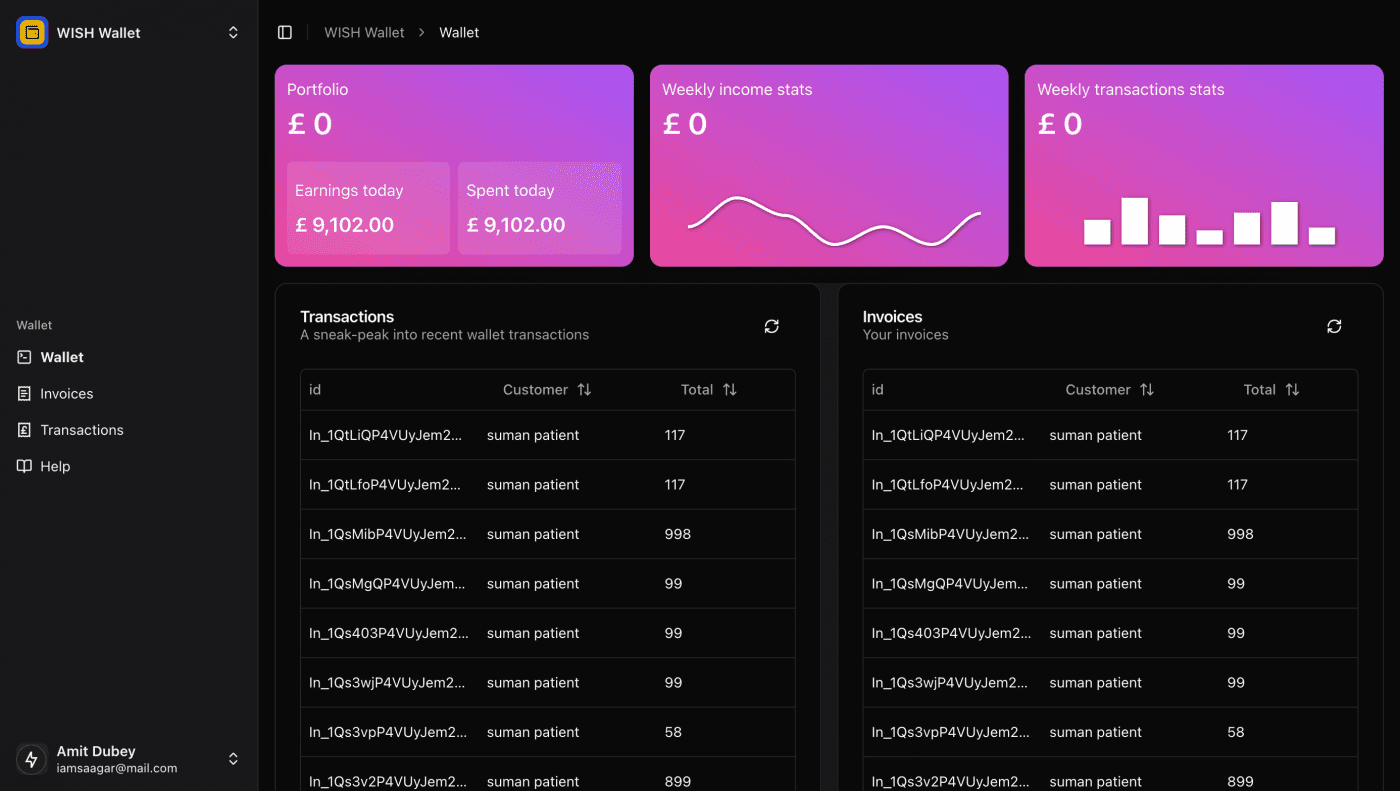Click Amit Dubey's avatar icon
The image size is (1400, 791).
pos(32,759)
